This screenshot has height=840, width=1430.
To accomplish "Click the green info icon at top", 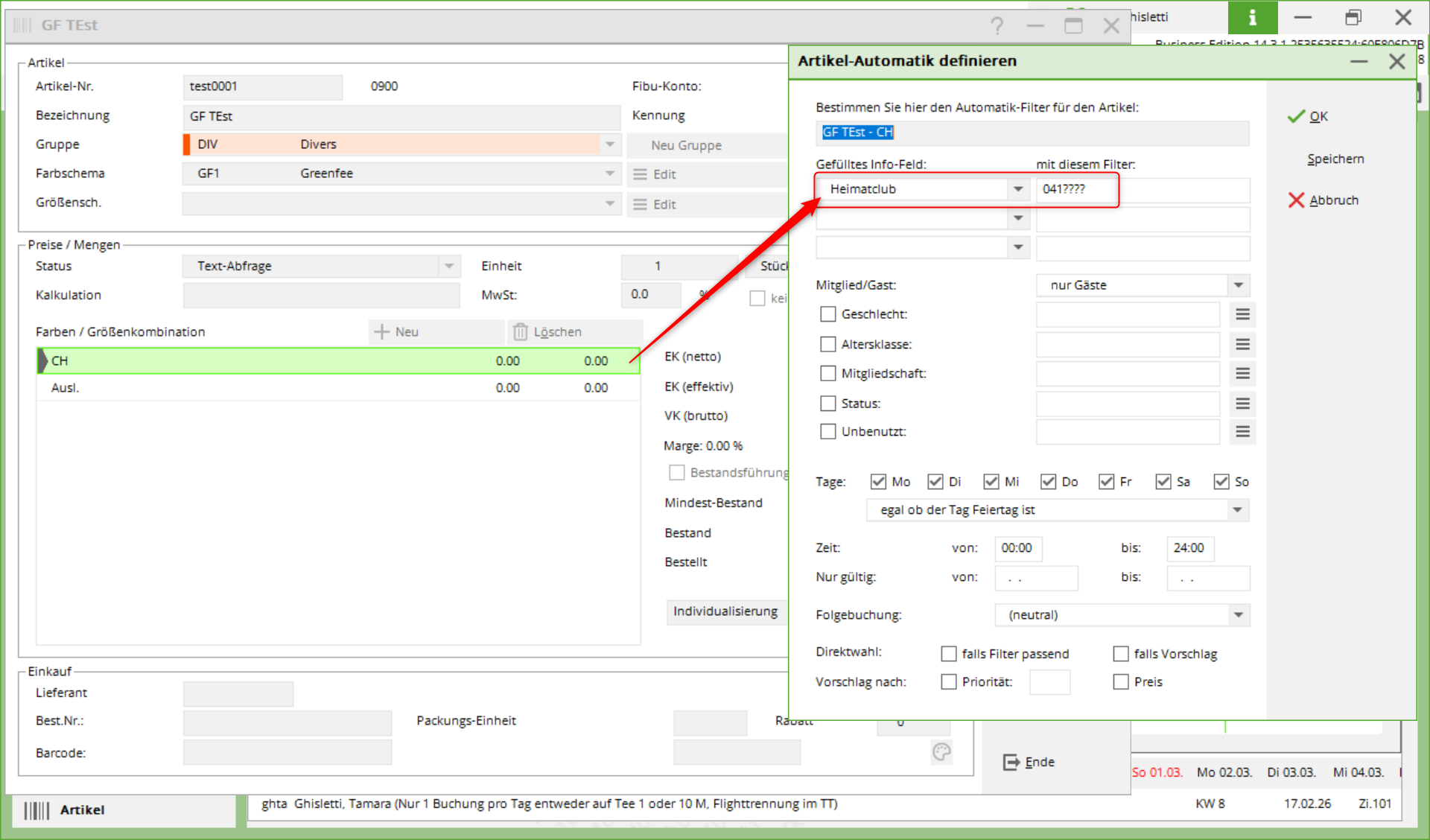I will pos(1252,17).
